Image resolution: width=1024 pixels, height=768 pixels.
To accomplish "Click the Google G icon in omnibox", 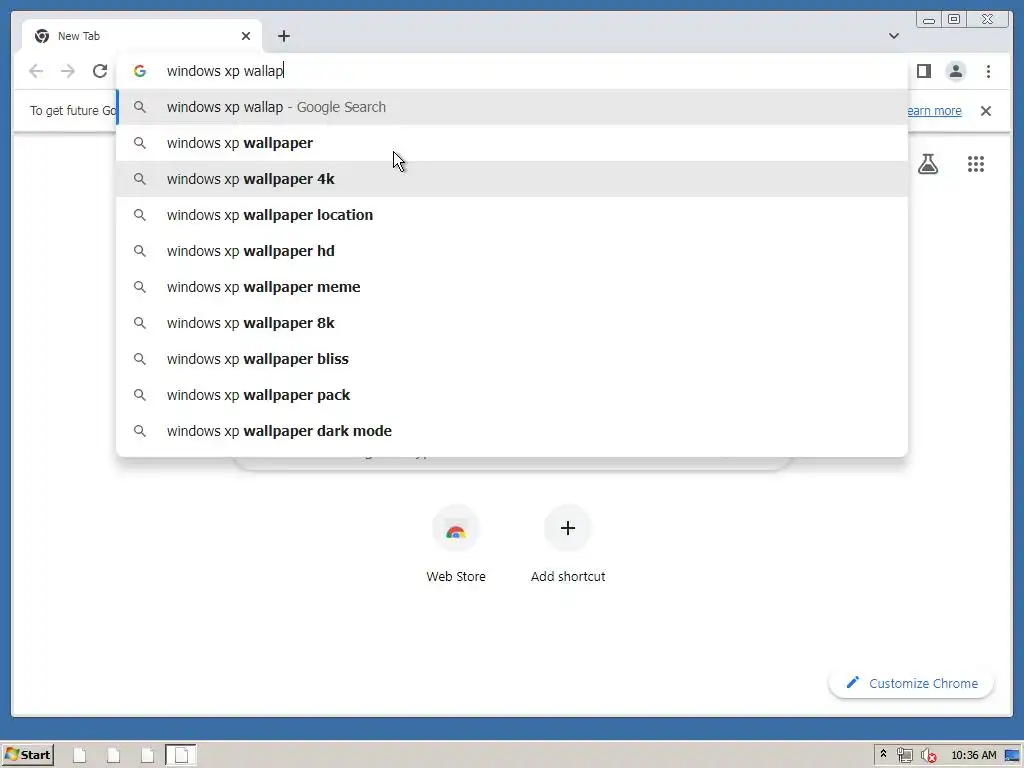I will tap(140, 71).
